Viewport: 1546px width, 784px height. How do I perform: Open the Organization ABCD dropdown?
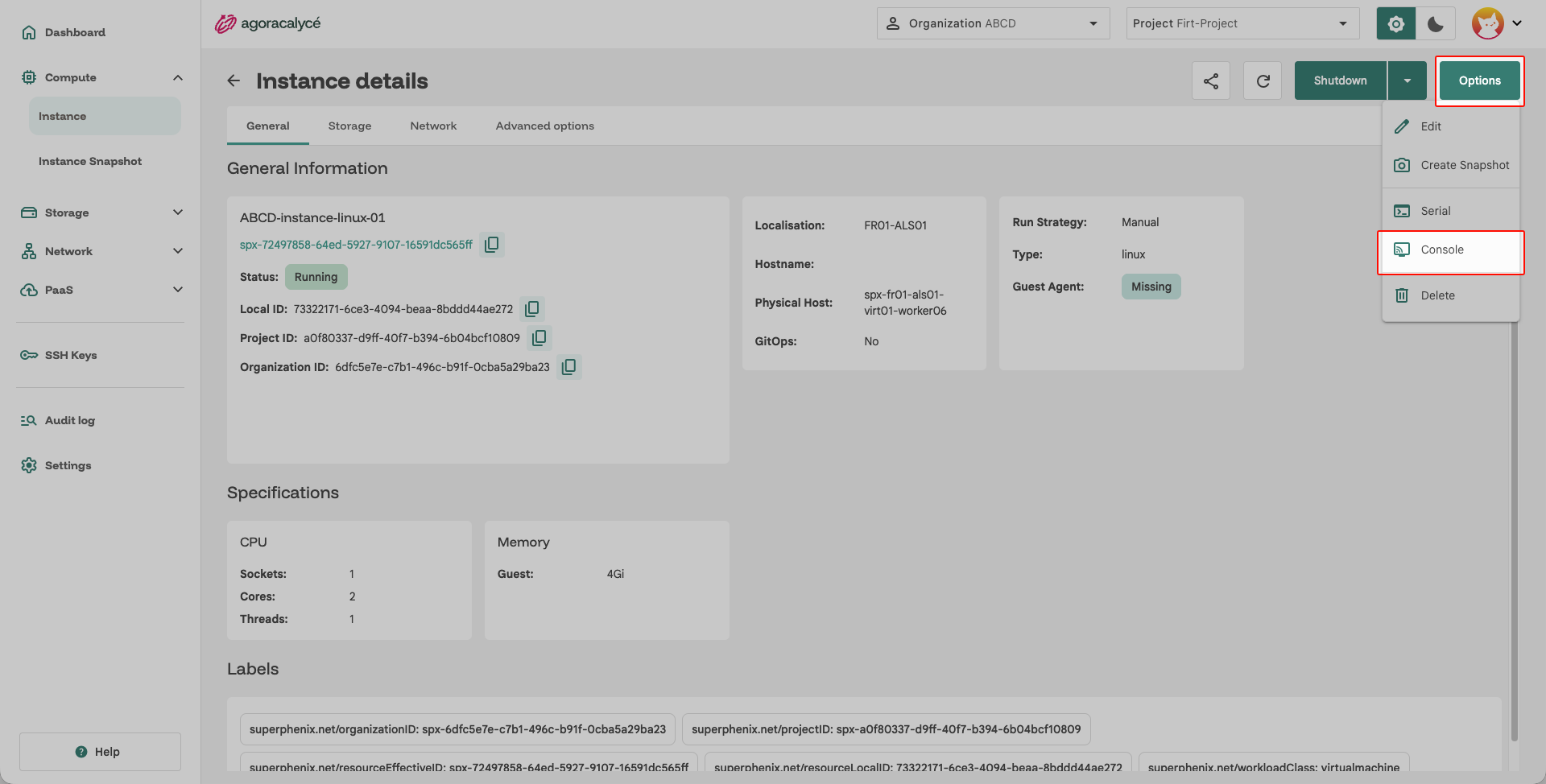[993, 23]
